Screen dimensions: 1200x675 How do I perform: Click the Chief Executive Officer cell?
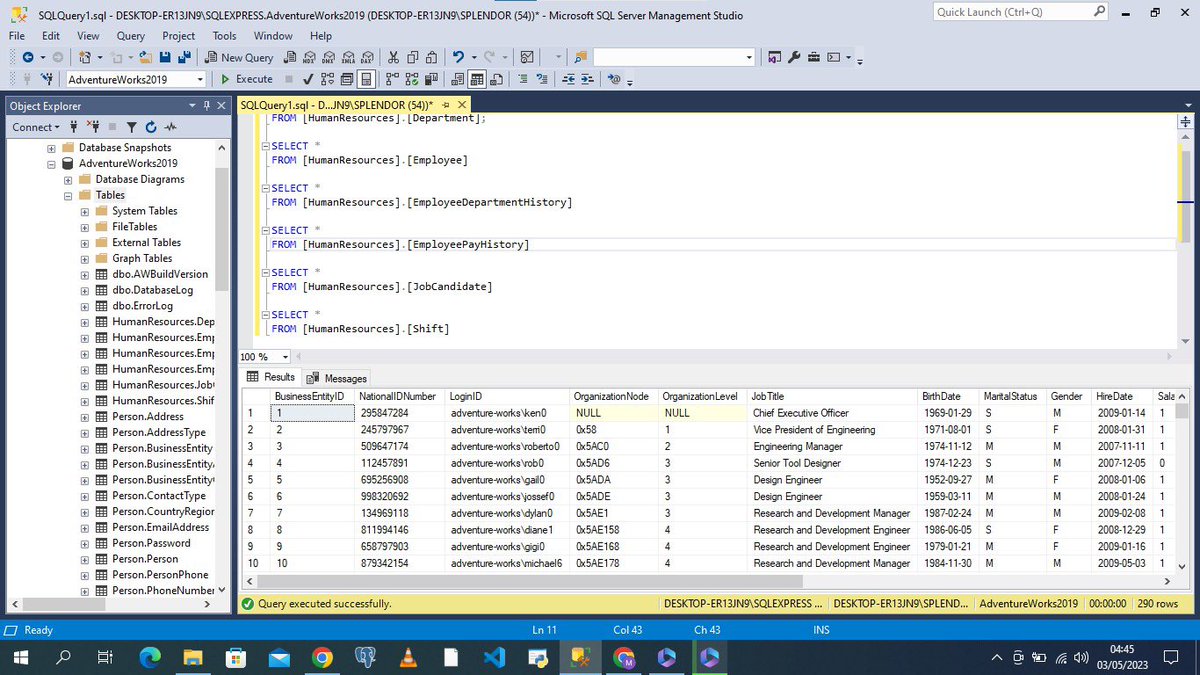pos(833,413)
